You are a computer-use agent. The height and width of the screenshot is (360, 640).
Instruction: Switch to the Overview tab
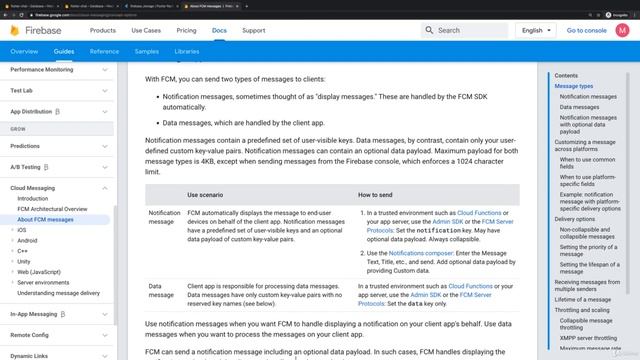pos(24,51)
